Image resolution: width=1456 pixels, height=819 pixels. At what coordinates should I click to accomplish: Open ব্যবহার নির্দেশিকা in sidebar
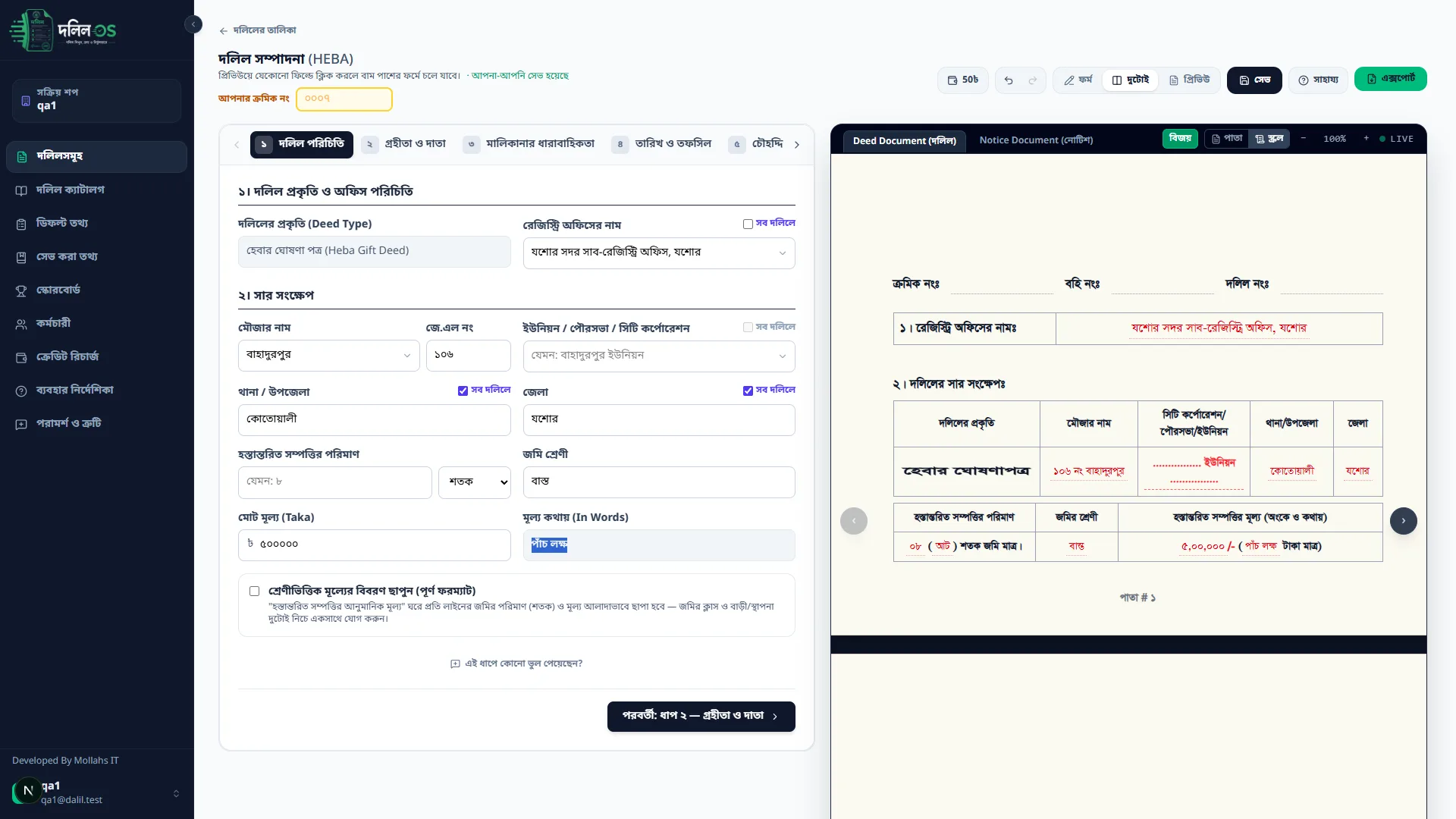[x=96, y=390]
